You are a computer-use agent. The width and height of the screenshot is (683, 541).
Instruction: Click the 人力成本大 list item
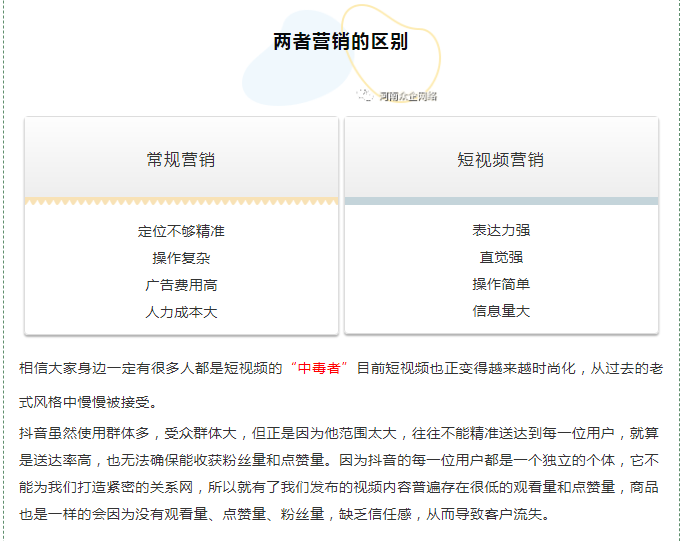pos(181,312)
